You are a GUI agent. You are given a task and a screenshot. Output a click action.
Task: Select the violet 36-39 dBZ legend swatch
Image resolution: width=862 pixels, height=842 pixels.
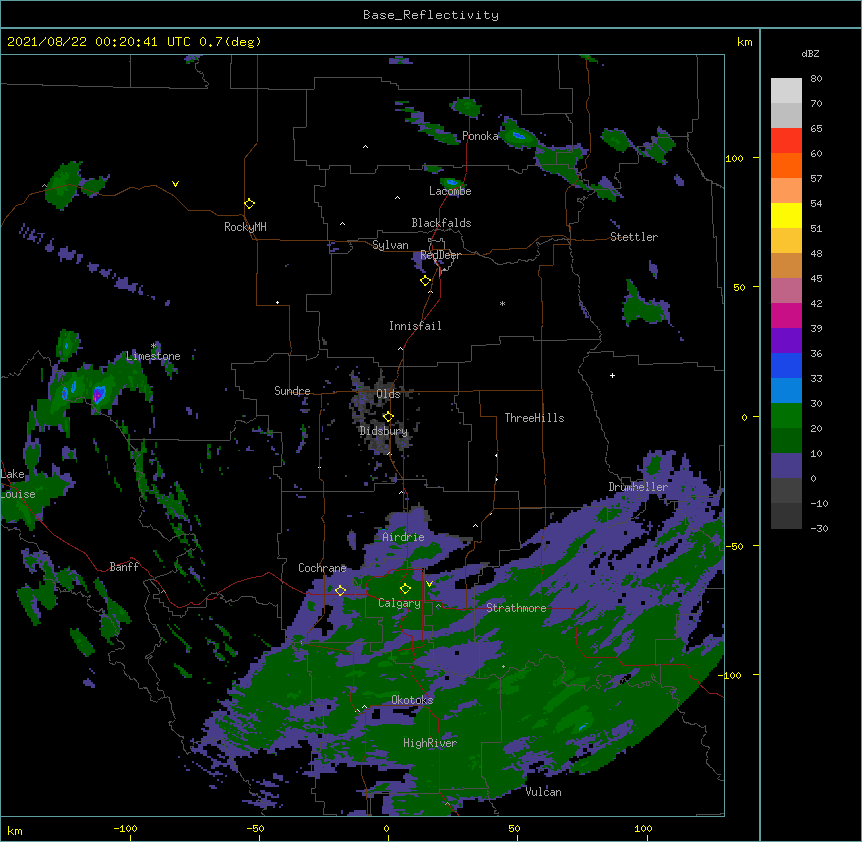pyautogui.click(x=786, y=341)
